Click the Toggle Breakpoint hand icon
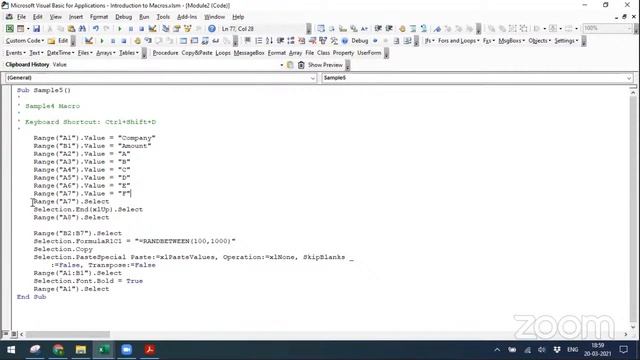The width and height of the screenshot is (640, 360). pos(138,41)
